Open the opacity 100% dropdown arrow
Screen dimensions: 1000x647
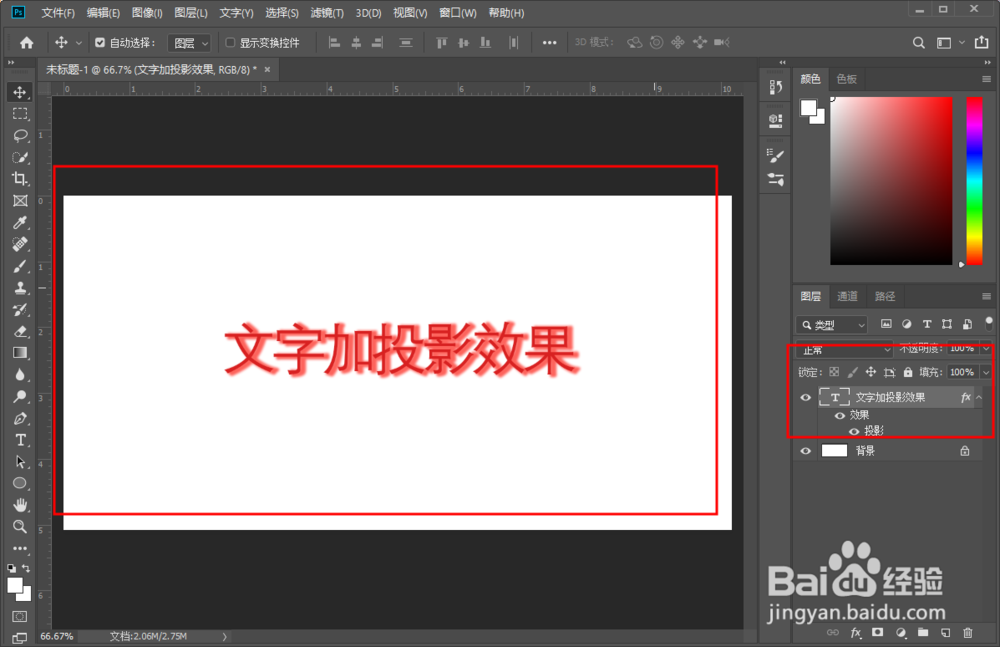986,349
